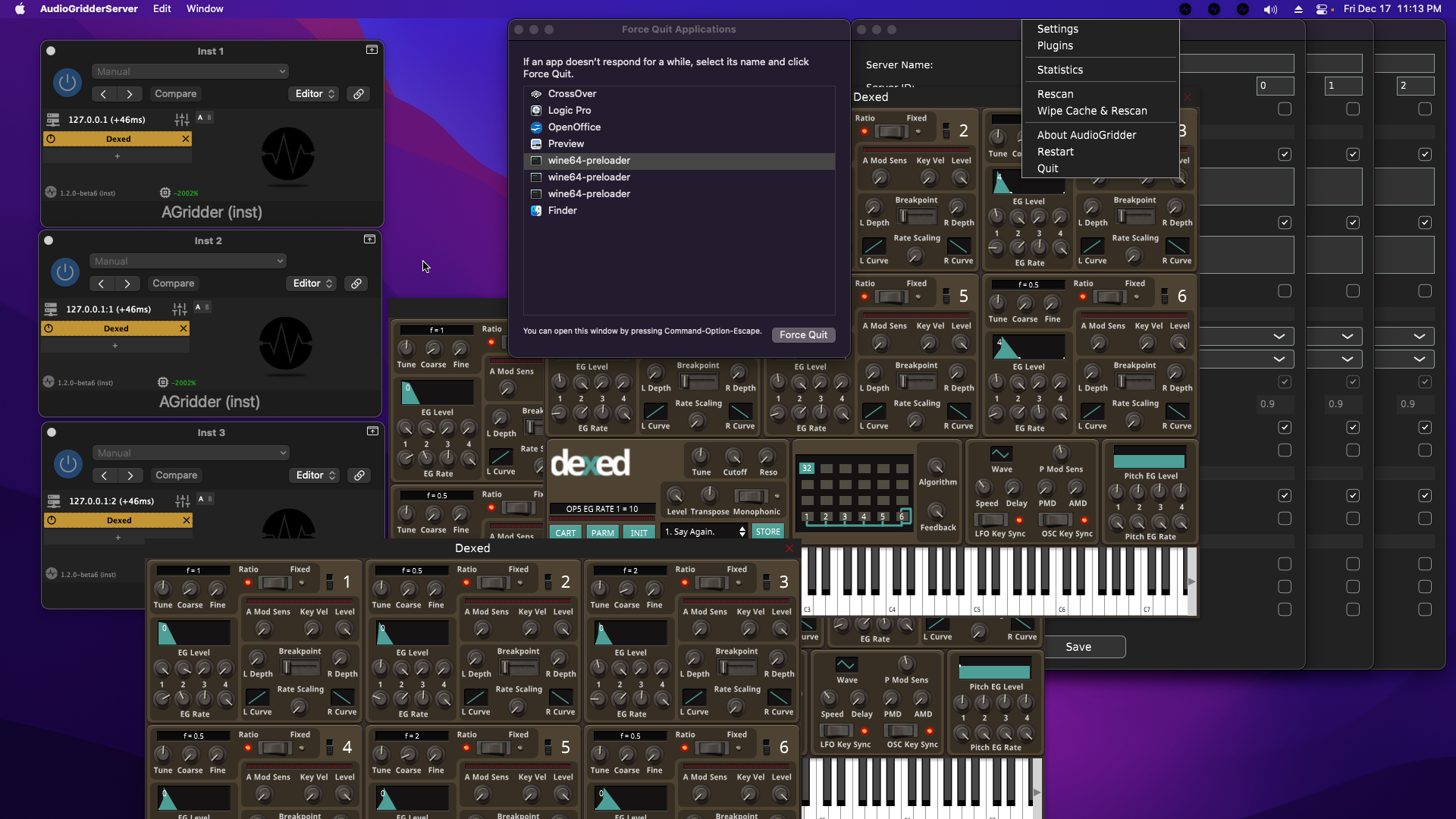The image size is (1456, 819).
Task: Open the Edit menu
Action: [162, 9]
